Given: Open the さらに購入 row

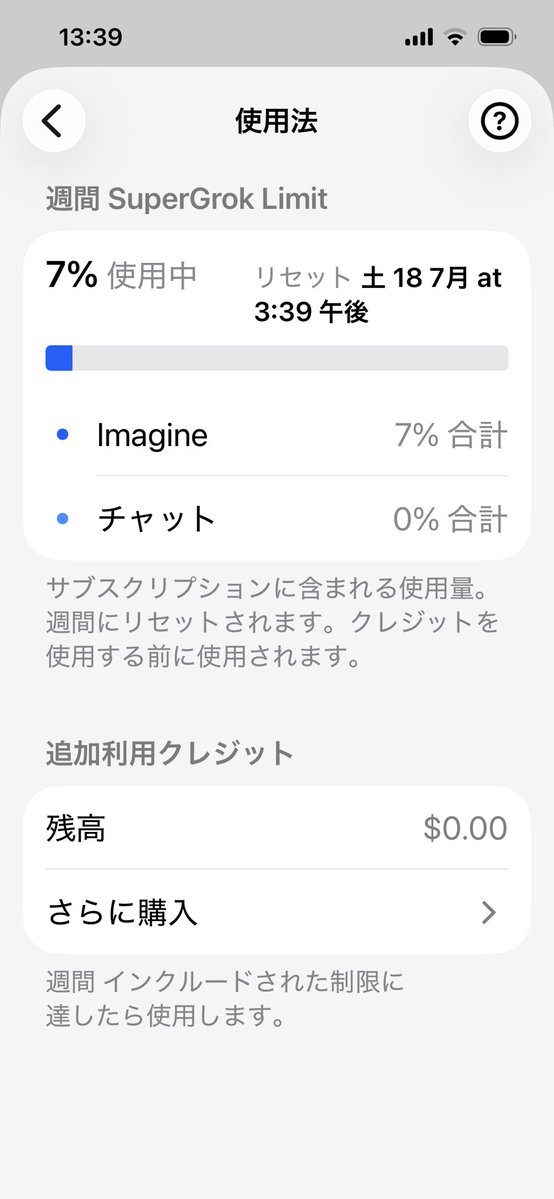Looking at the screenshot, I should tap(276, 912).
